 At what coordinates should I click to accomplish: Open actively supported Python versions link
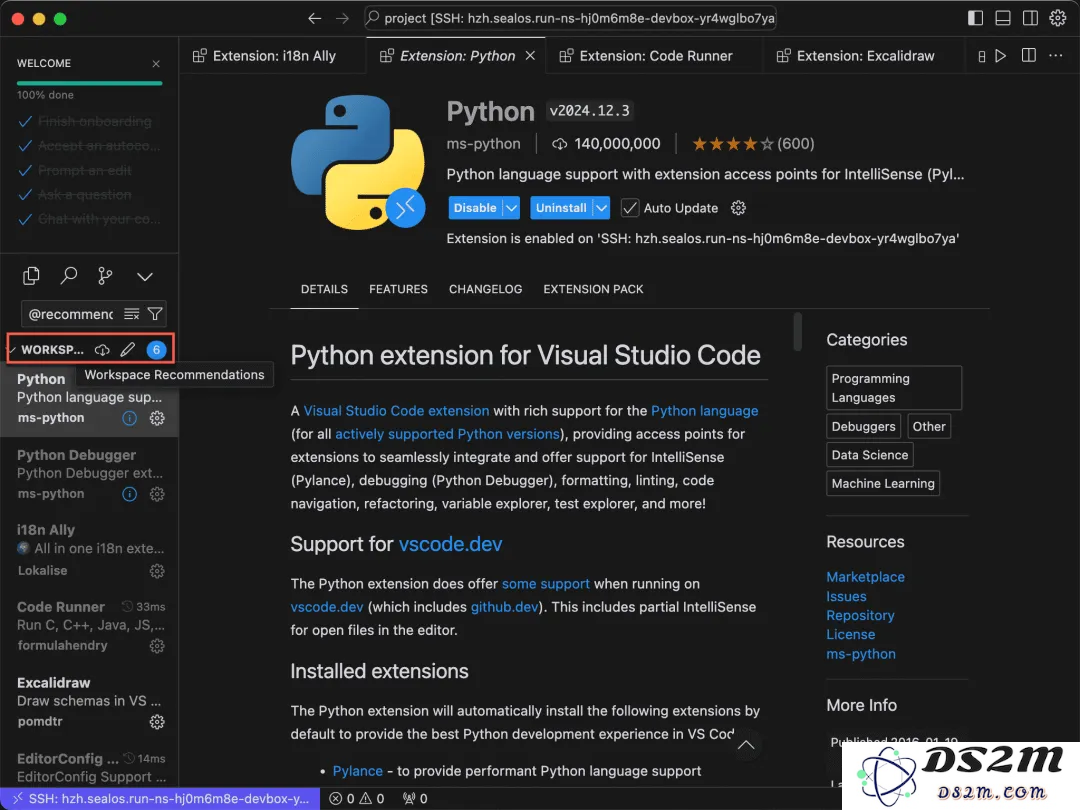coord(447,435)
